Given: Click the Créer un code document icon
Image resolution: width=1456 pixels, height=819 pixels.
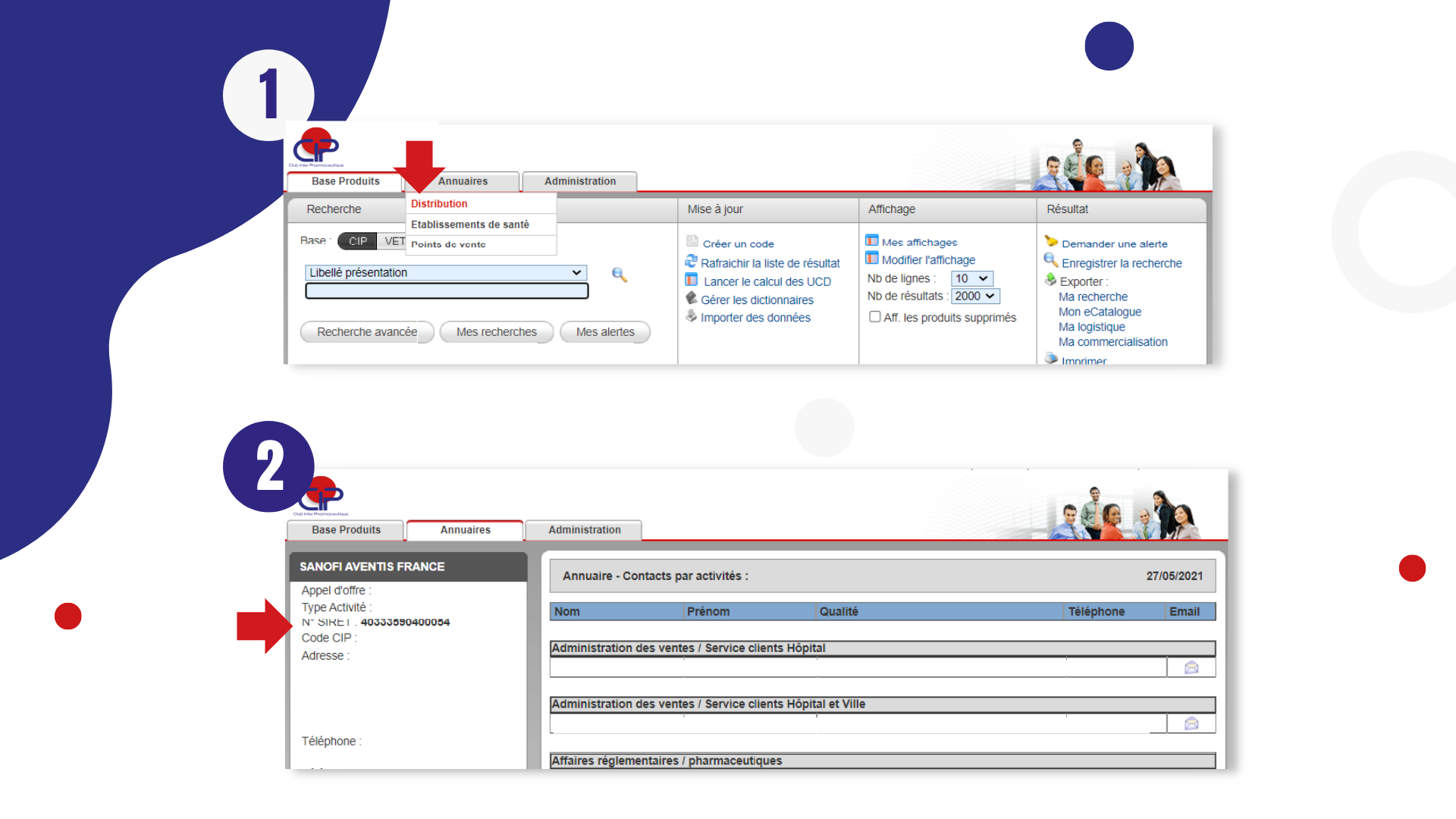Looking at the screenshot, I should point(692,242).
